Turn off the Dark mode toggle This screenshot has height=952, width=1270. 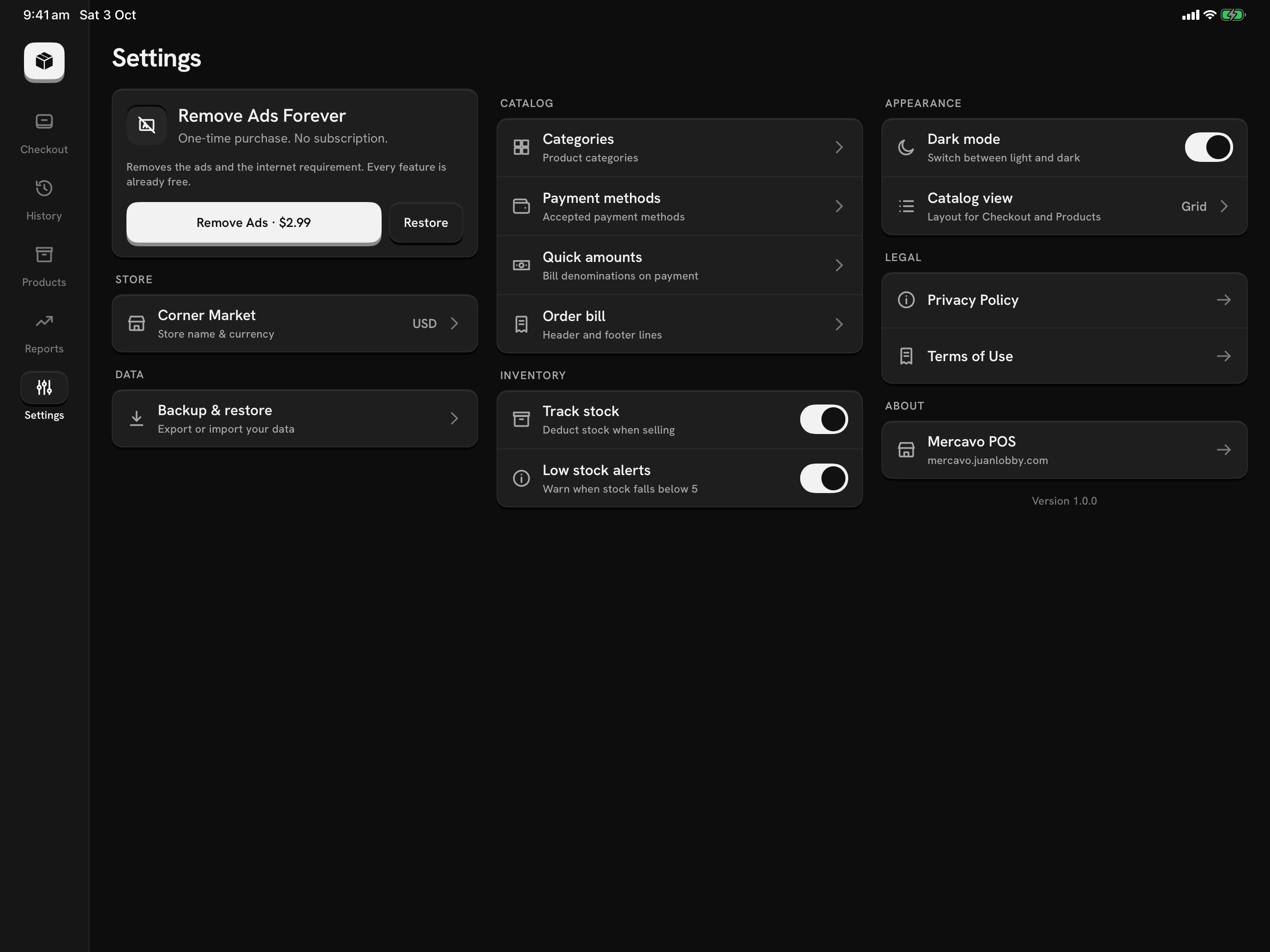[x=1209, y=148]
